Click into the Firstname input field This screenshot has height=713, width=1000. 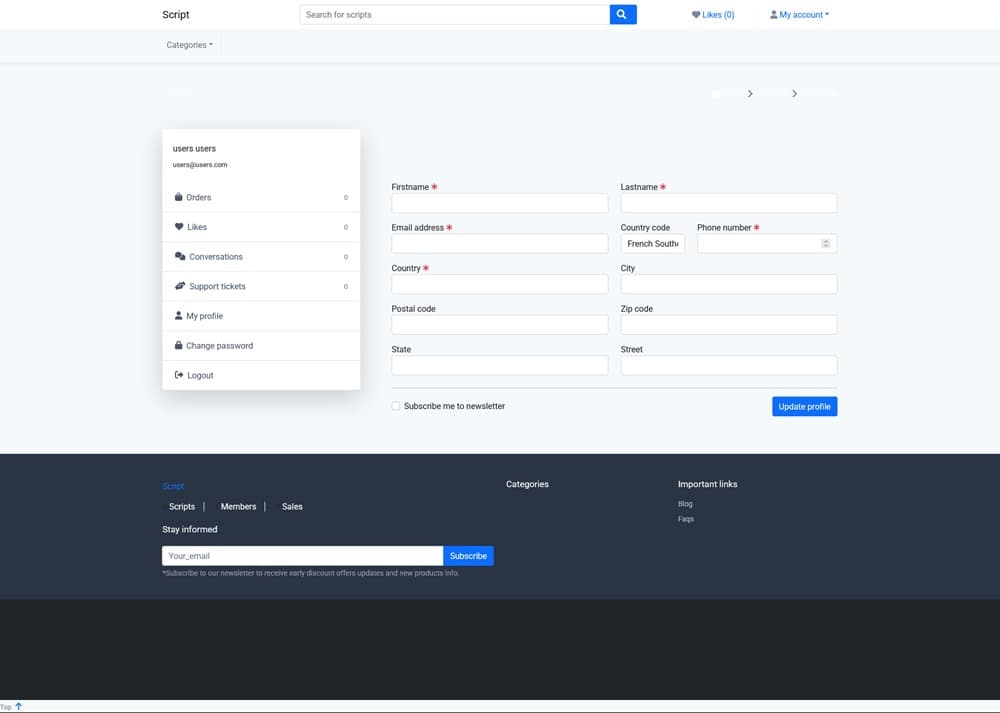[x=499, y=203]
